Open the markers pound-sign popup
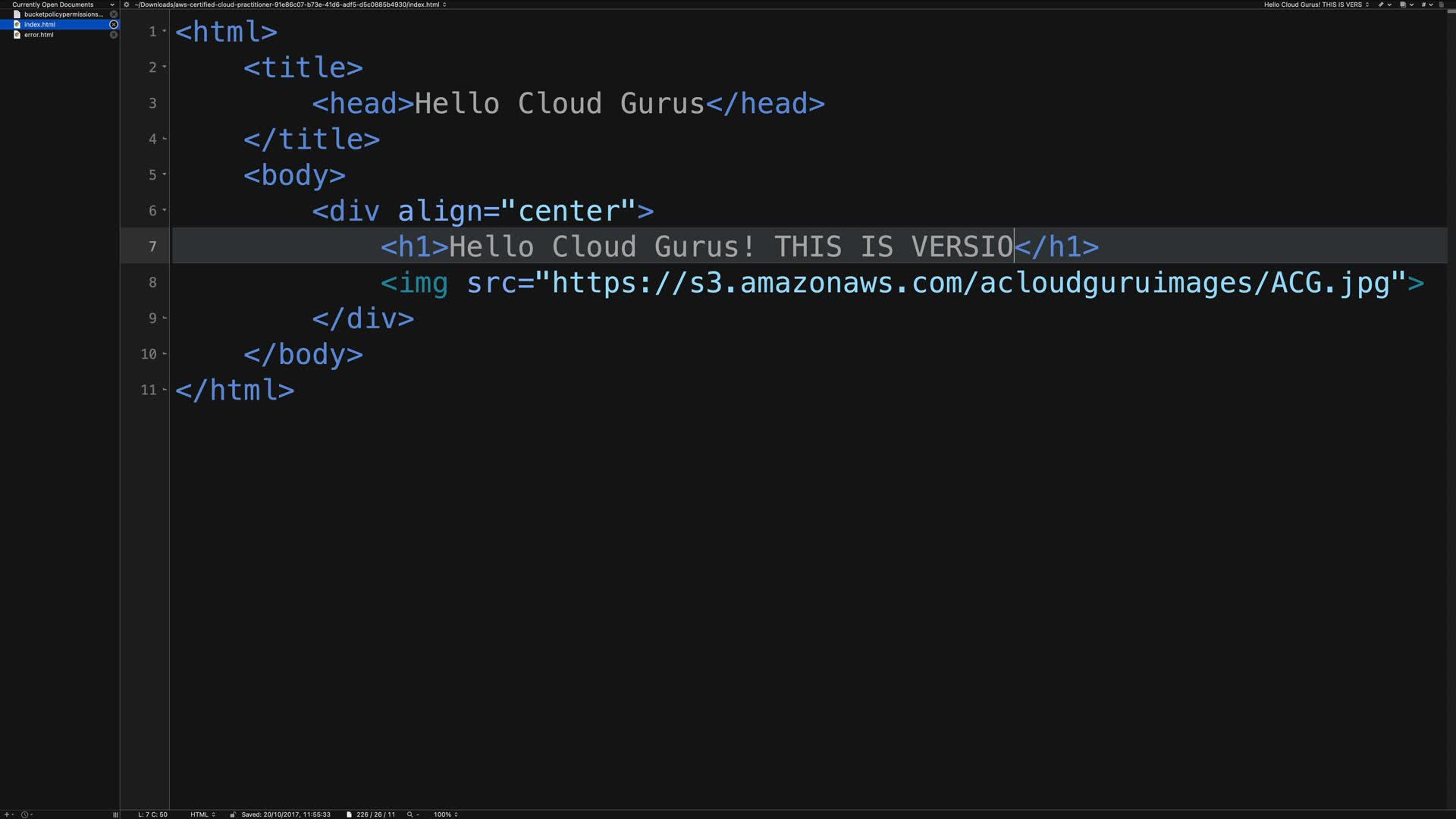This screenshot has width=1456, height=819. point(1425,5)
